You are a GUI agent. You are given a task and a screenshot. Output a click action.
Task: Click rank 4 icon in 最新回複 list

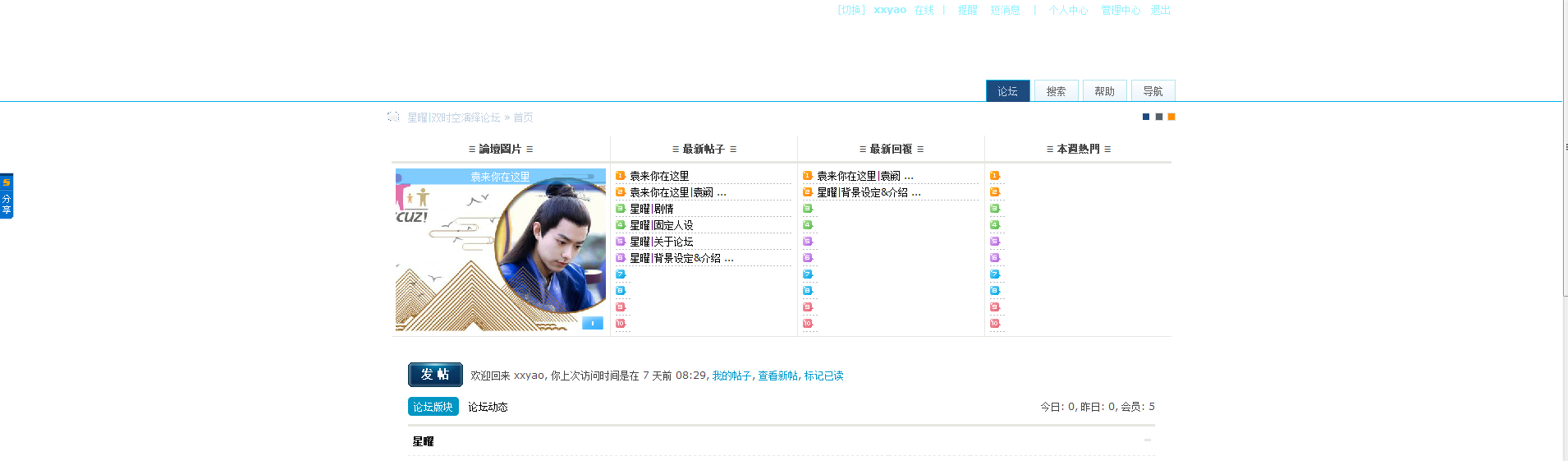(808, 224)
